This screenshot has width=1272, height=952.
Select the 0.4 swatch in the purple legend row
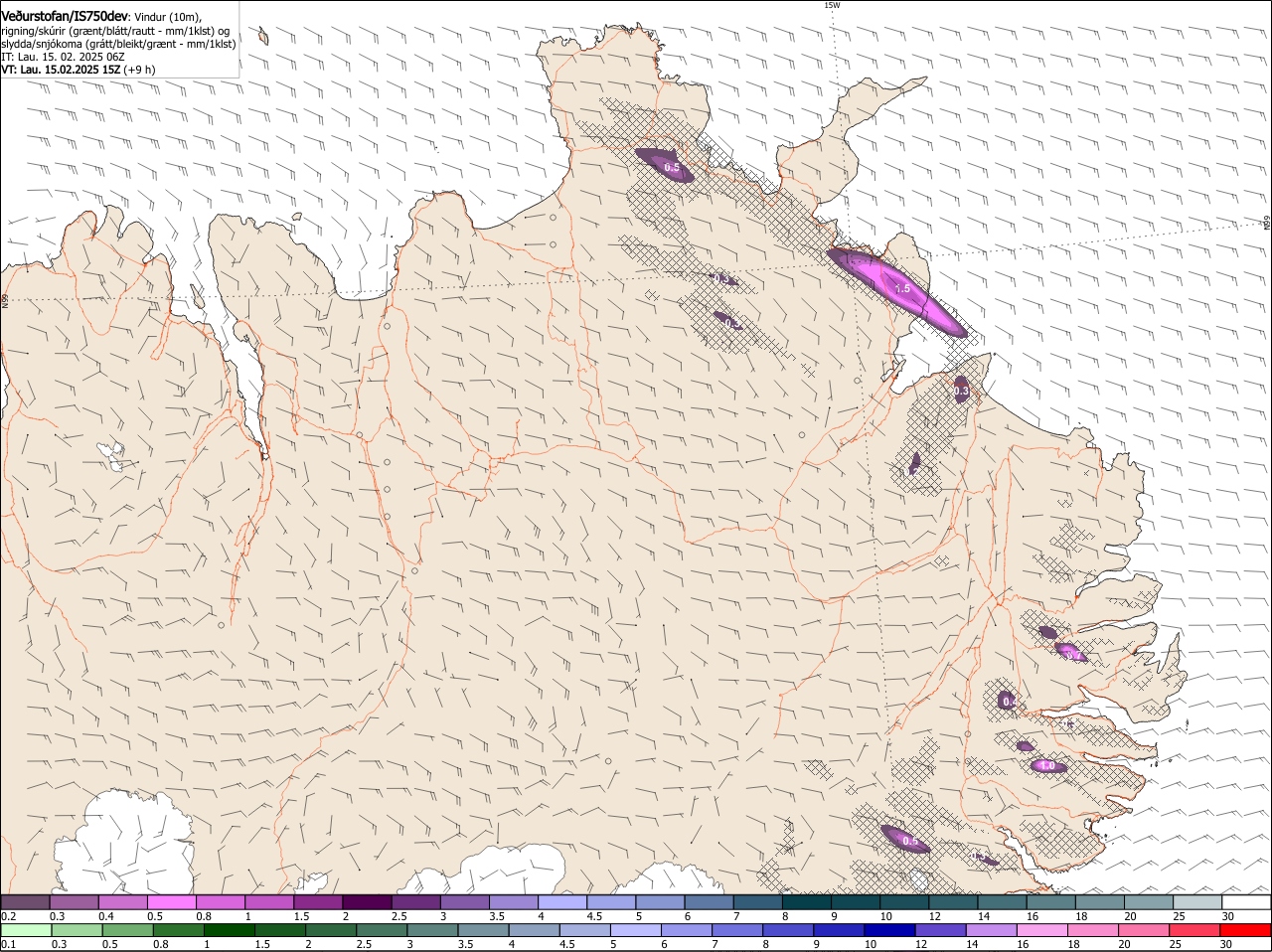tap(122, 902)
